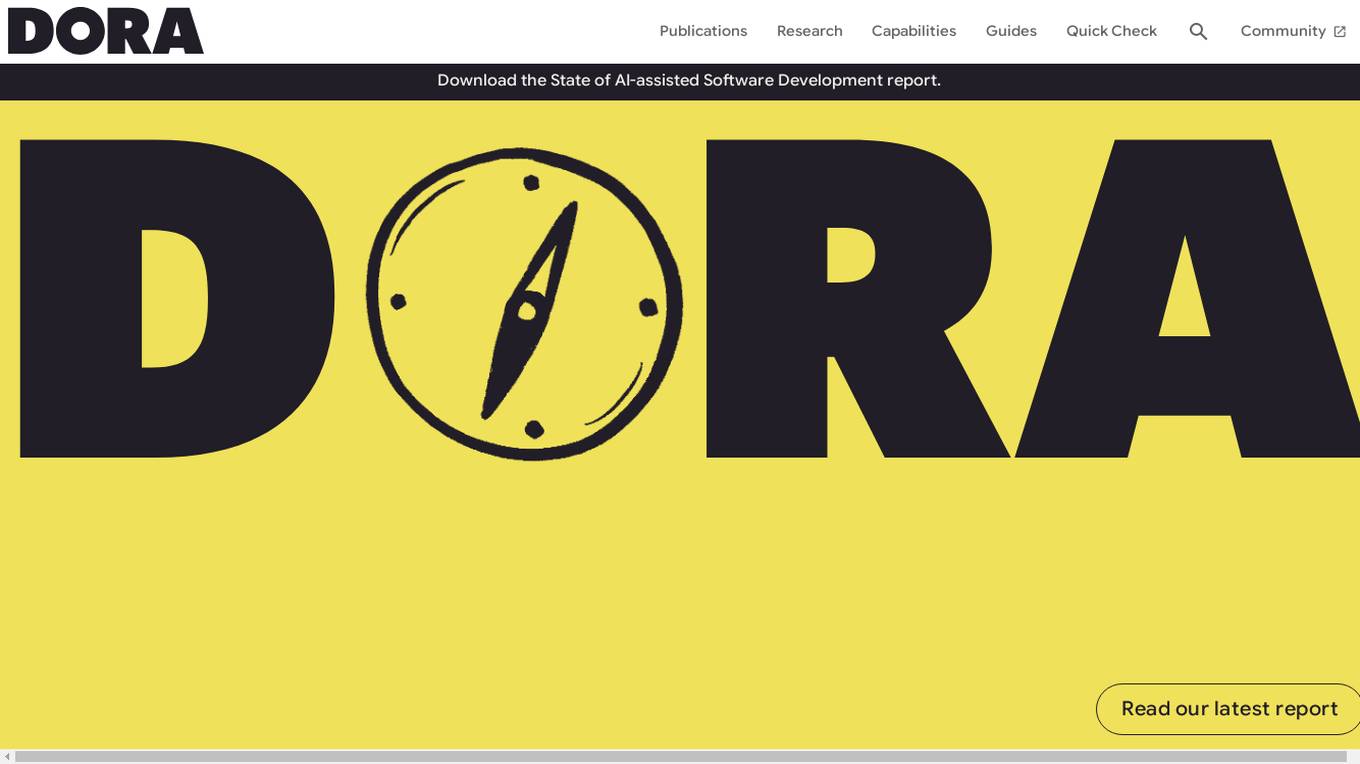Open the Capabilities section
Screen dimensions: 1360x764
(914, 31)
